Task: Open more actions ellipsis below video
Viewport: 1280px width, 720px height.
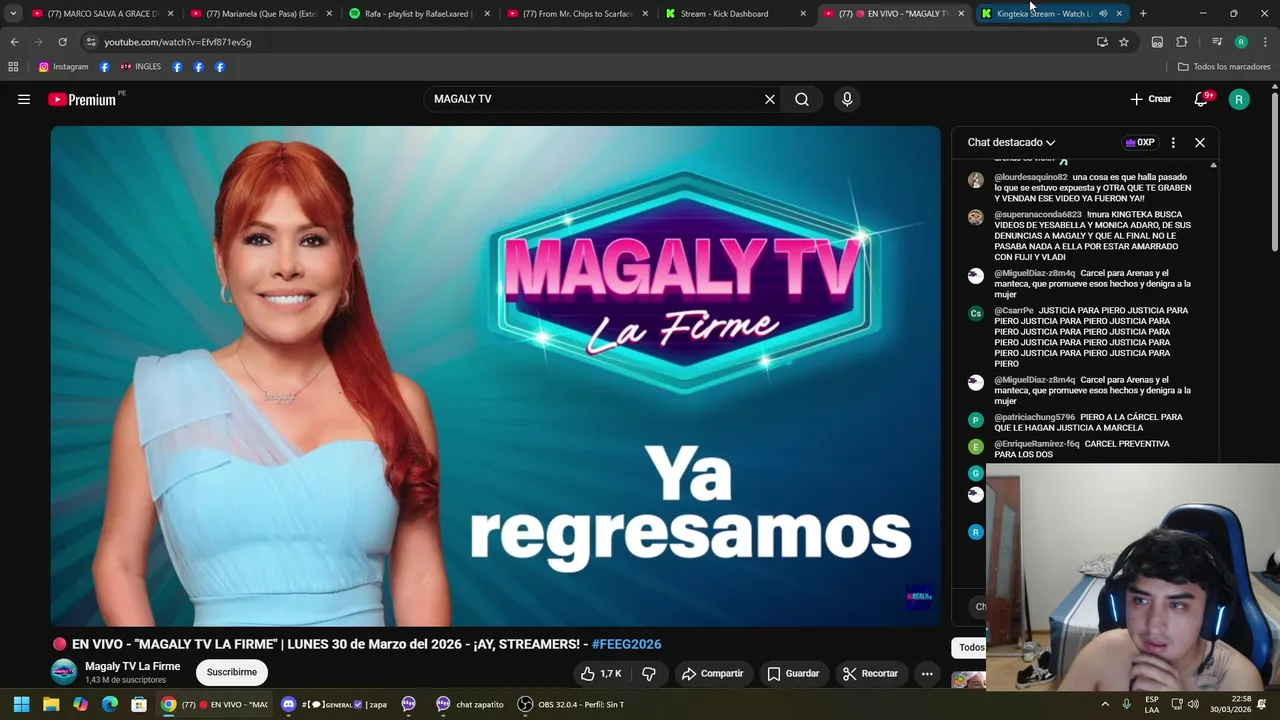Action: pyautogui.click(x=927, y=674)
